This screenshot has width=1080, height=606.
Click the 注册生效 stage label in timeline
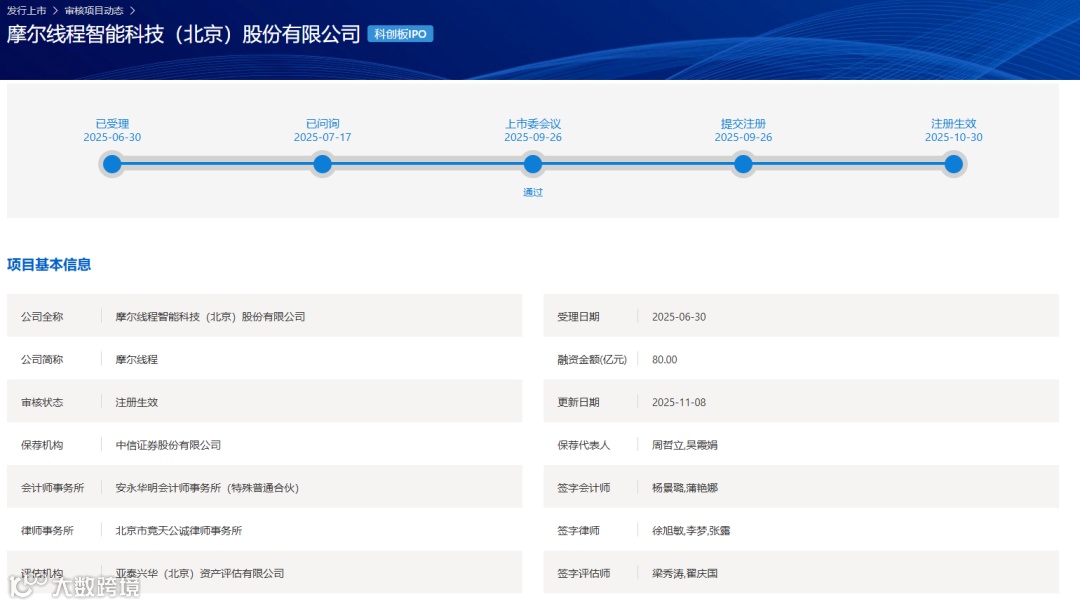pos(953,123)
